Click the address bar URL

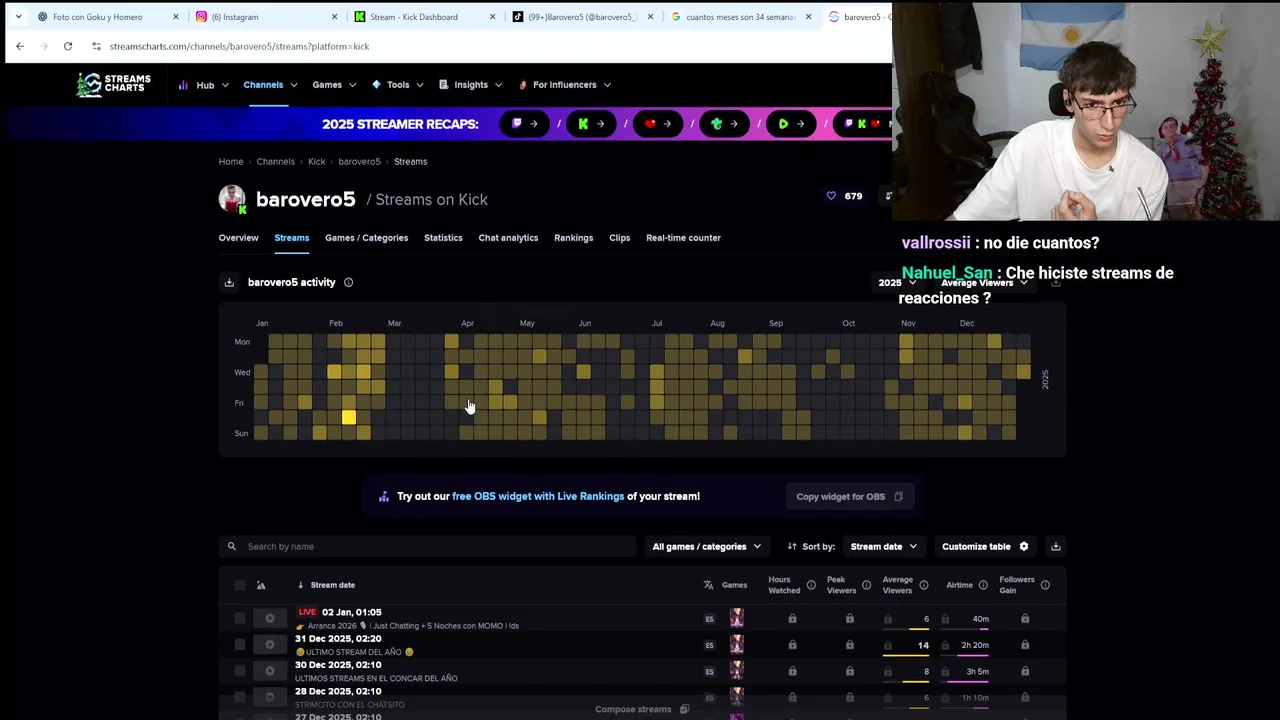click(x=239, y=46)
